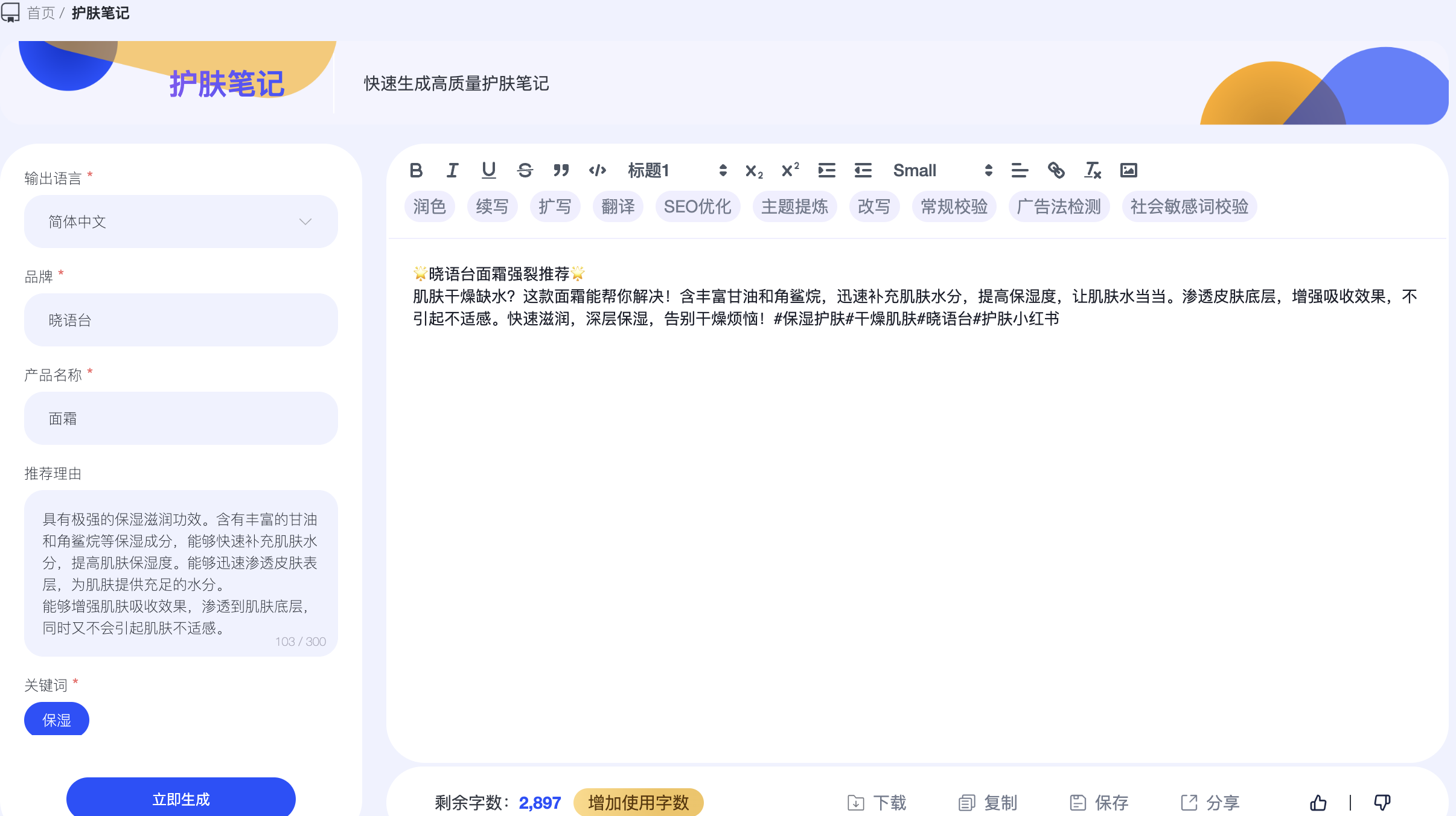Insert a code block
The image size is (1456, 816).
point(597,170)
